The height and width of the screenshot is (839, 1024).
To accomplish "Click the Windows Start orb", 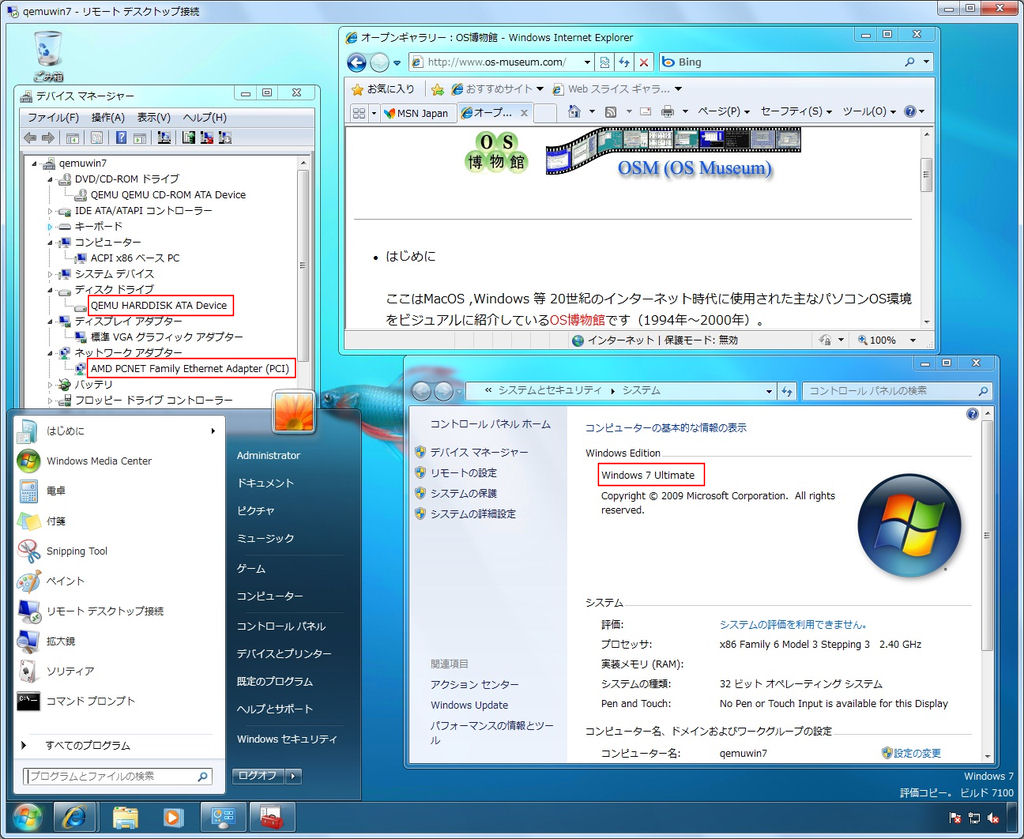I will [27, 817].
